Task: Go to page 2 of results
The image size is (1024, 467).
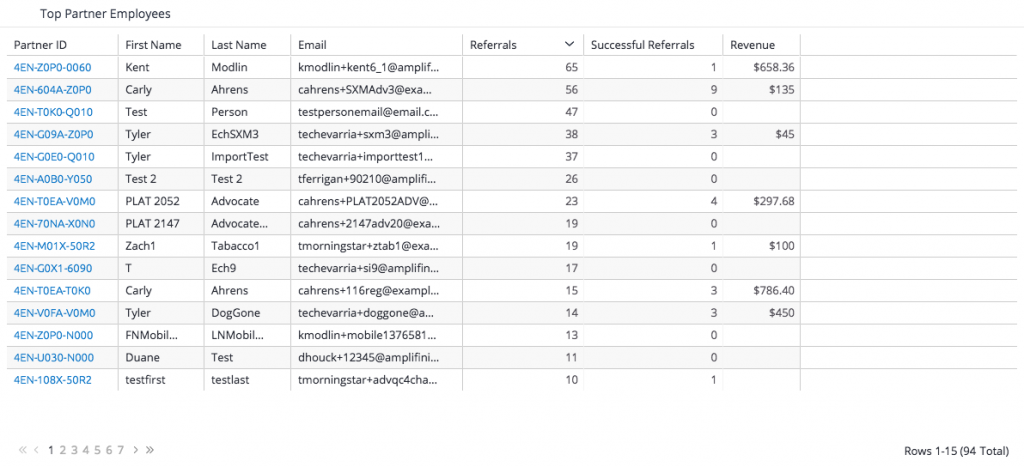Action: tap(63, 450)
